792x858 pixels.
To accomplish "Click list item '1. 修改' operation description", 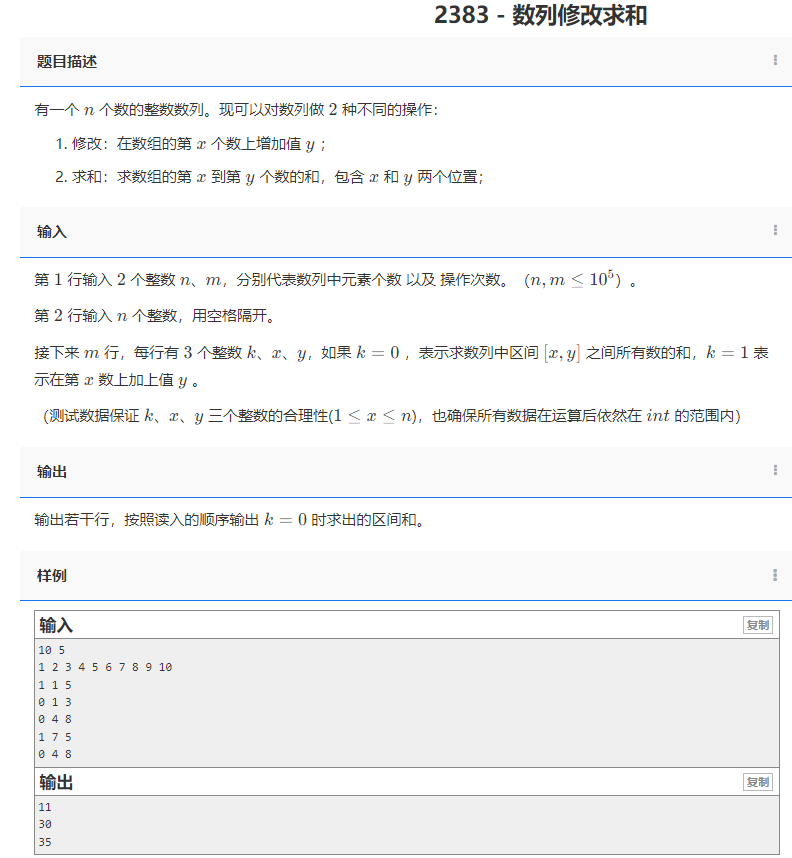I will (190, 144).
